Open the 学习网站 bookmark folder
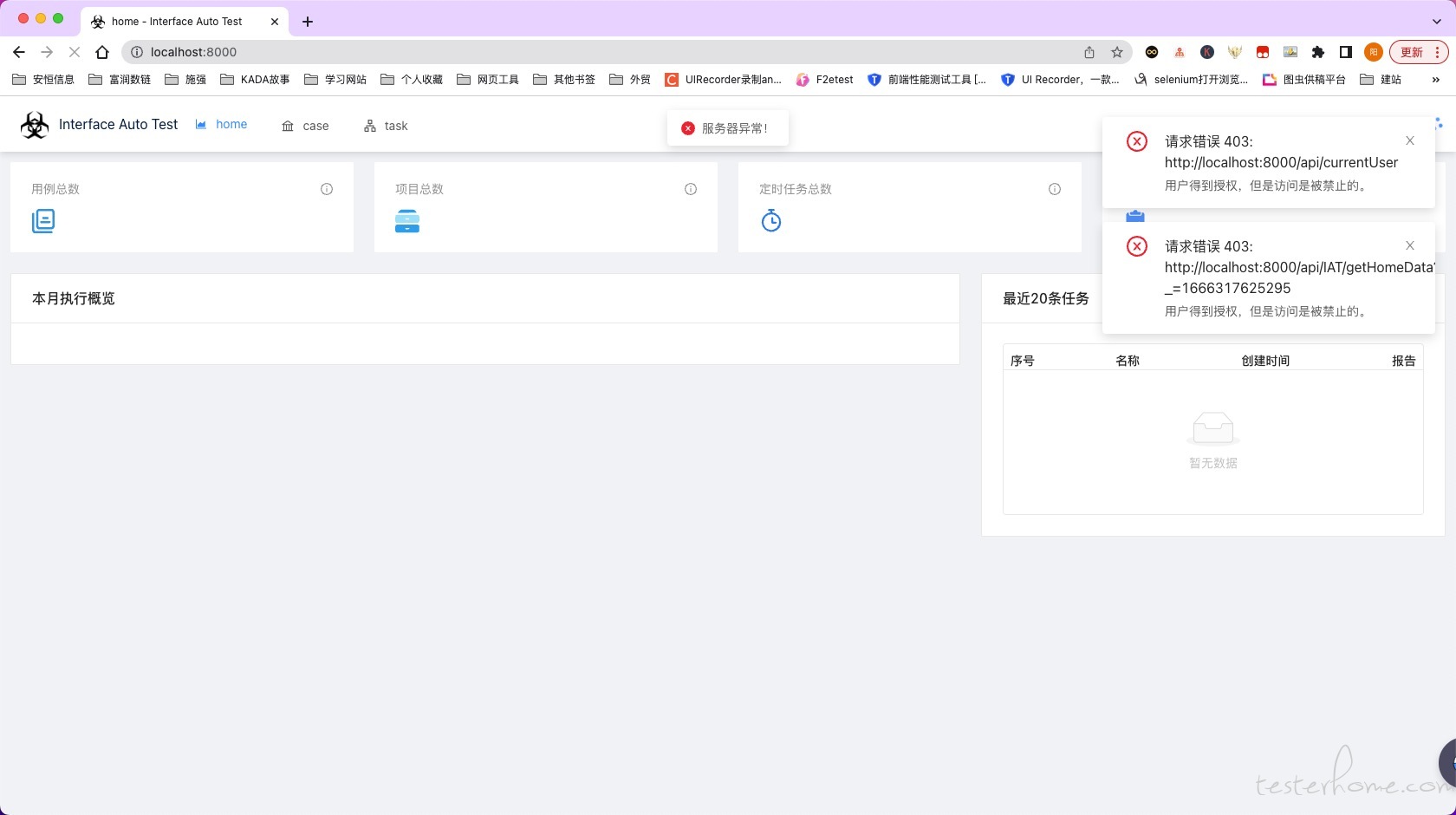This screenshot has width=1456, height=815. point(335,80)
